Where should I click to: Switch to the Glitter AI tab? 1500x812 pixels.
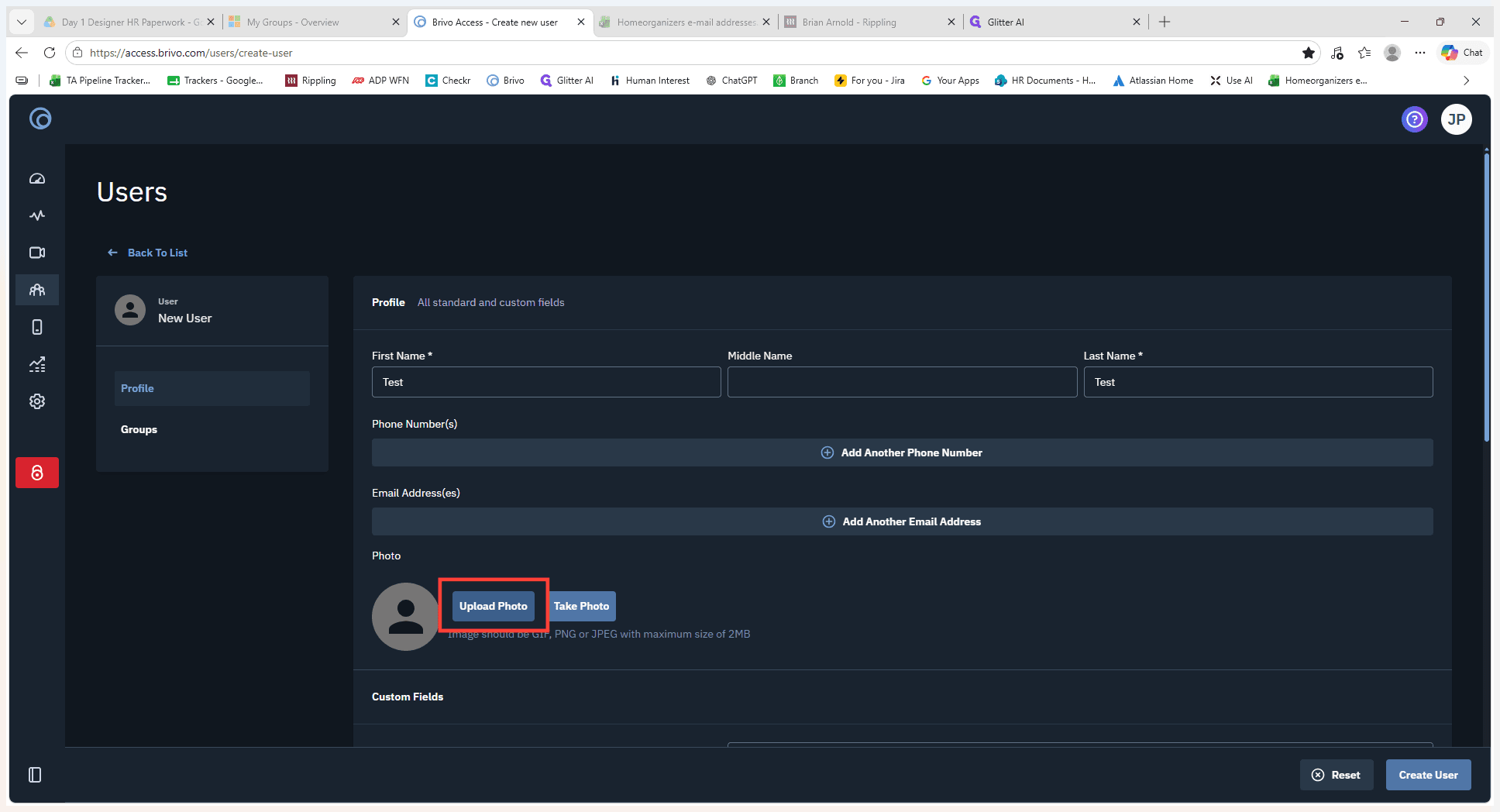1057,22
